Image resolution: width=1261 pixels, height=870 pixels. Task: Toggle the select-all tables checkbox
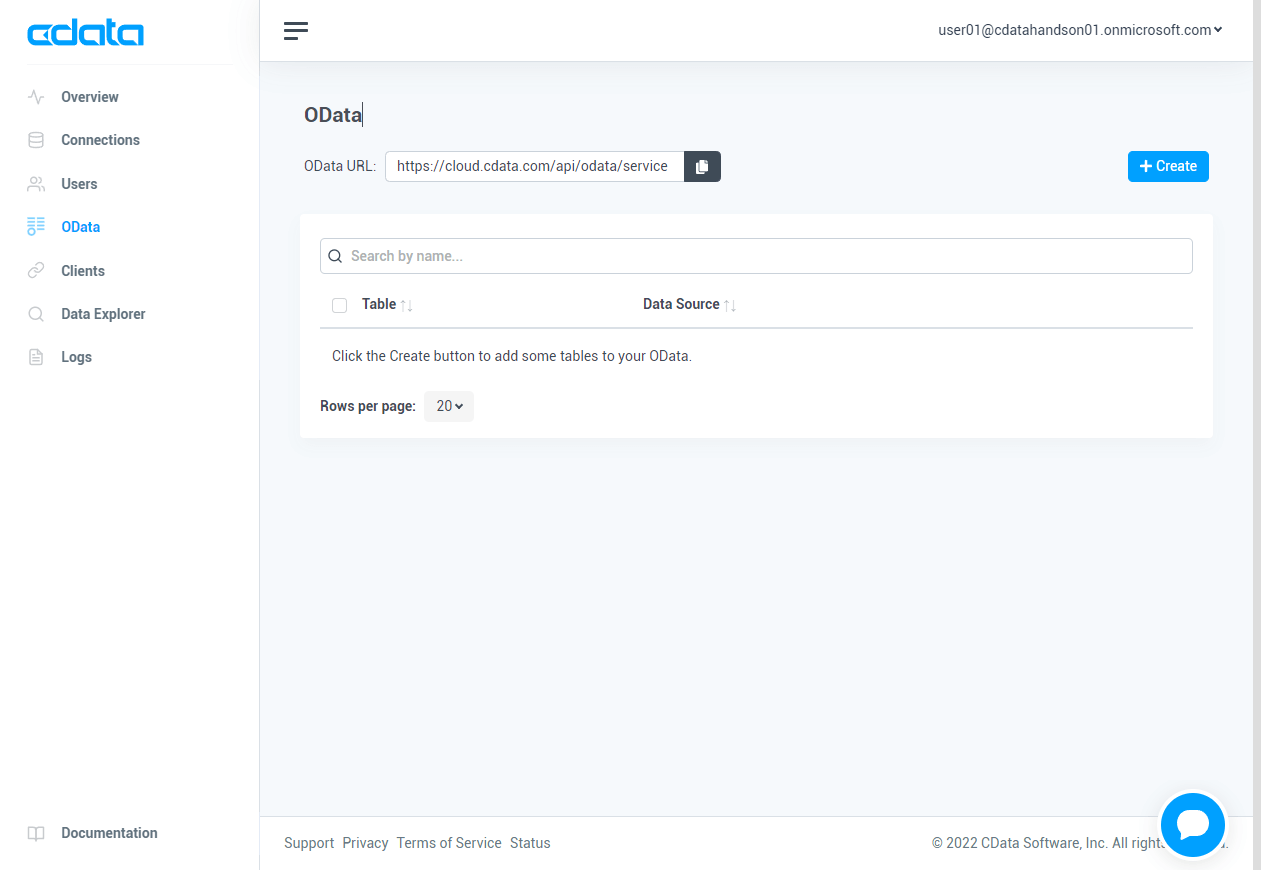click(339, 305)
